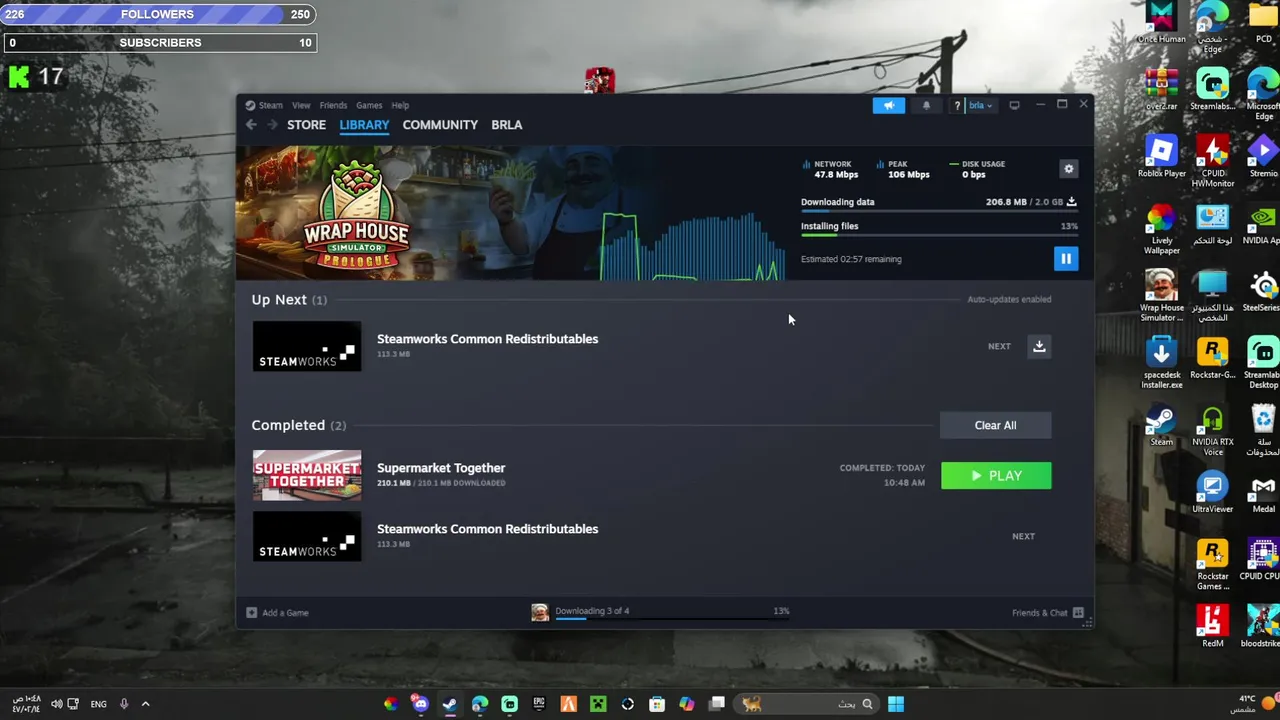Open Steam from the taskbar
Viewport: 1280px width, 720px height.
pyautogui.click(x=450, y=704)
